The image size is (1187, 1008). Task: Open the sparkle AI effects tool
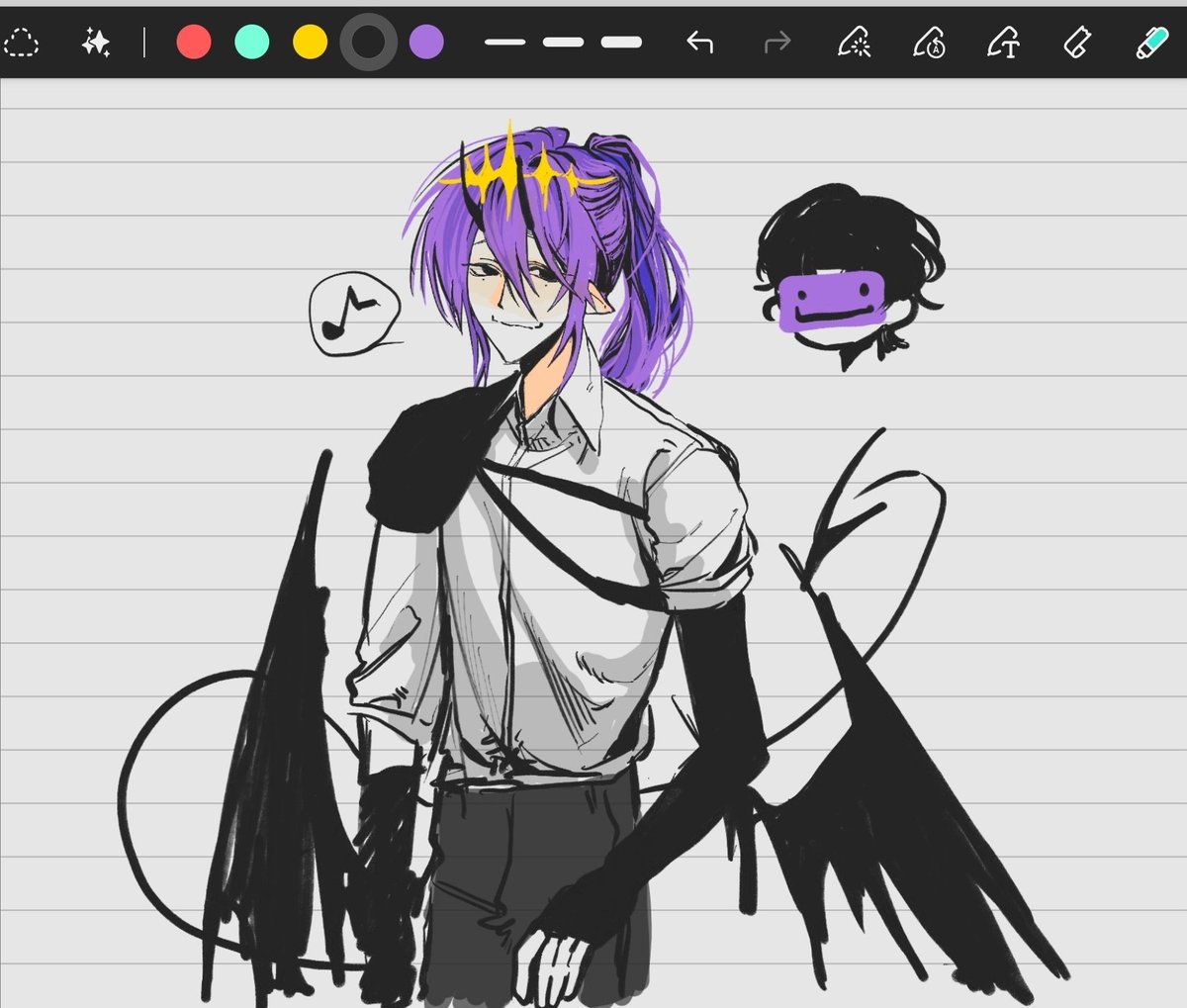pos(96,43)
